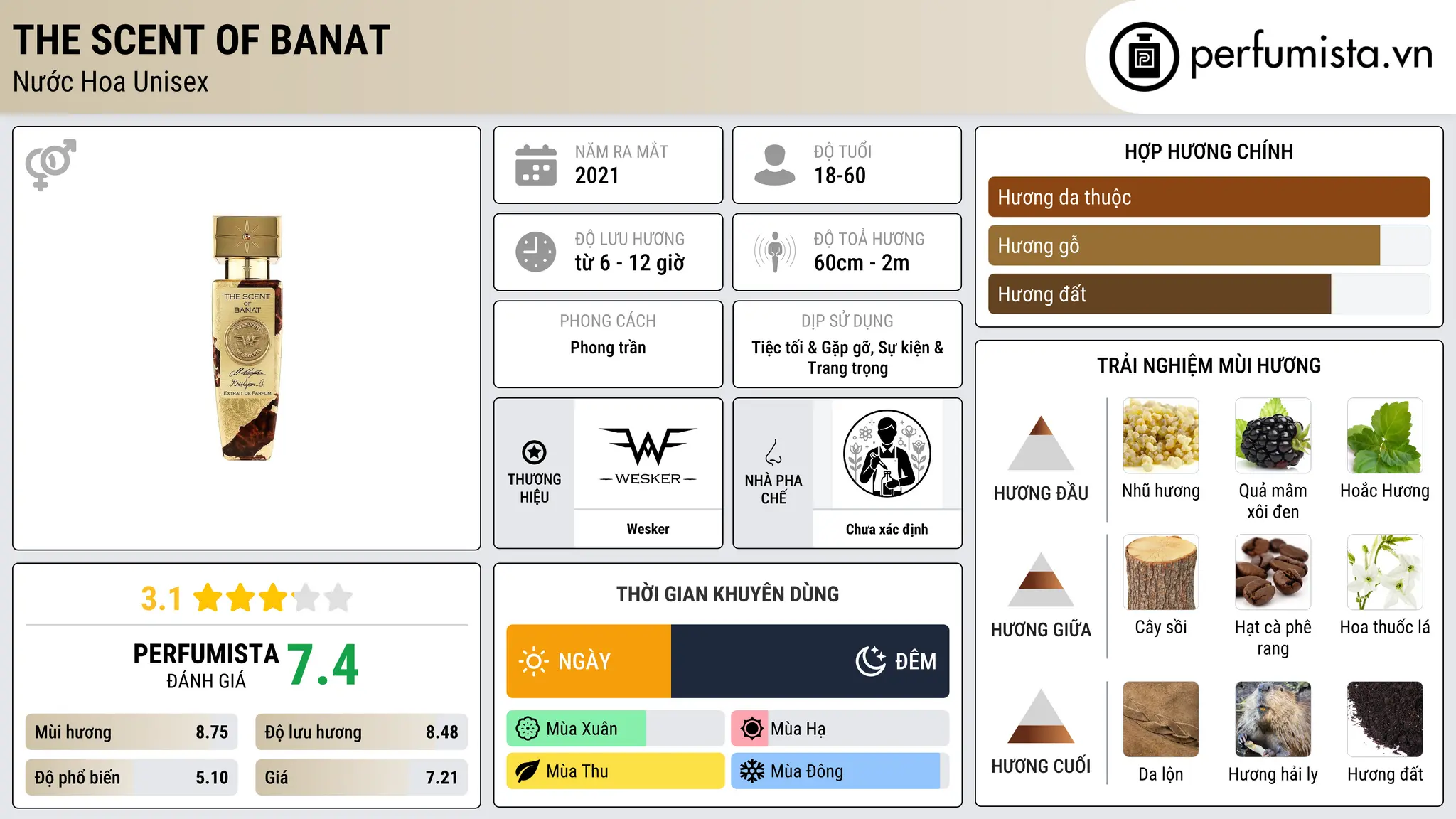The image size is (1456, 819).
Task: Click the snowflake icon for Mùa Đông
Action: pos(751,771)
